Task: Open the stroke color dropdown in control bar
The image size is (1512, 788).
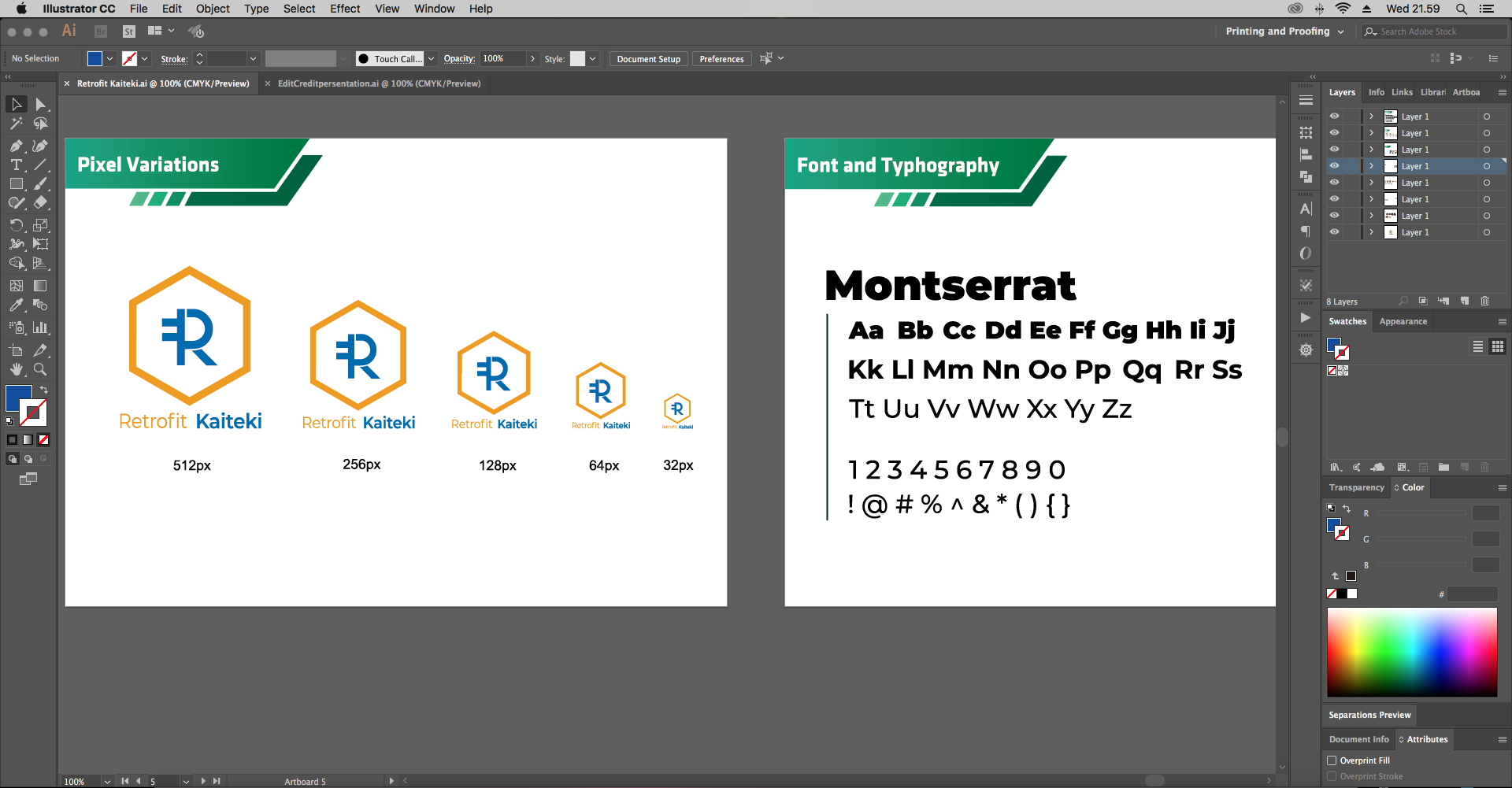Action: [144, 59]
